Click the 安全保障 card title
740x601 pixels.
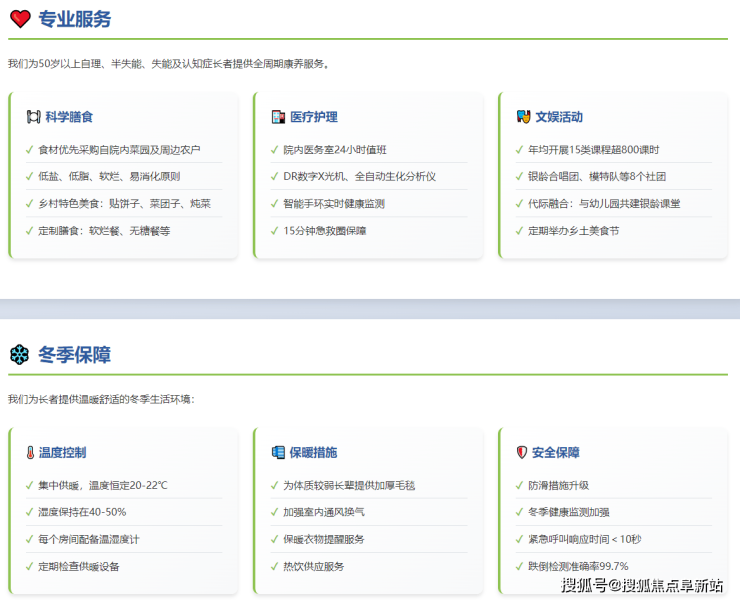click(556, 453)
